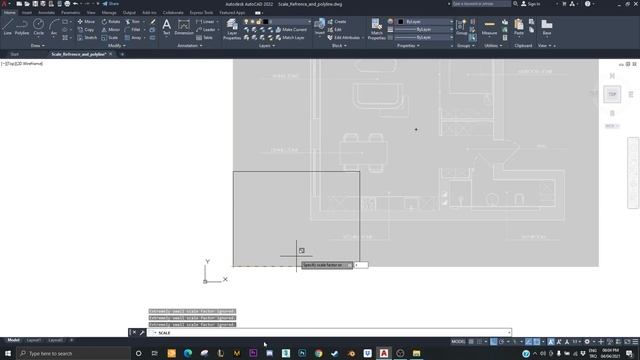Click Make Current layer button
This screenshot has height=360, width=640.
click(291, 30)
